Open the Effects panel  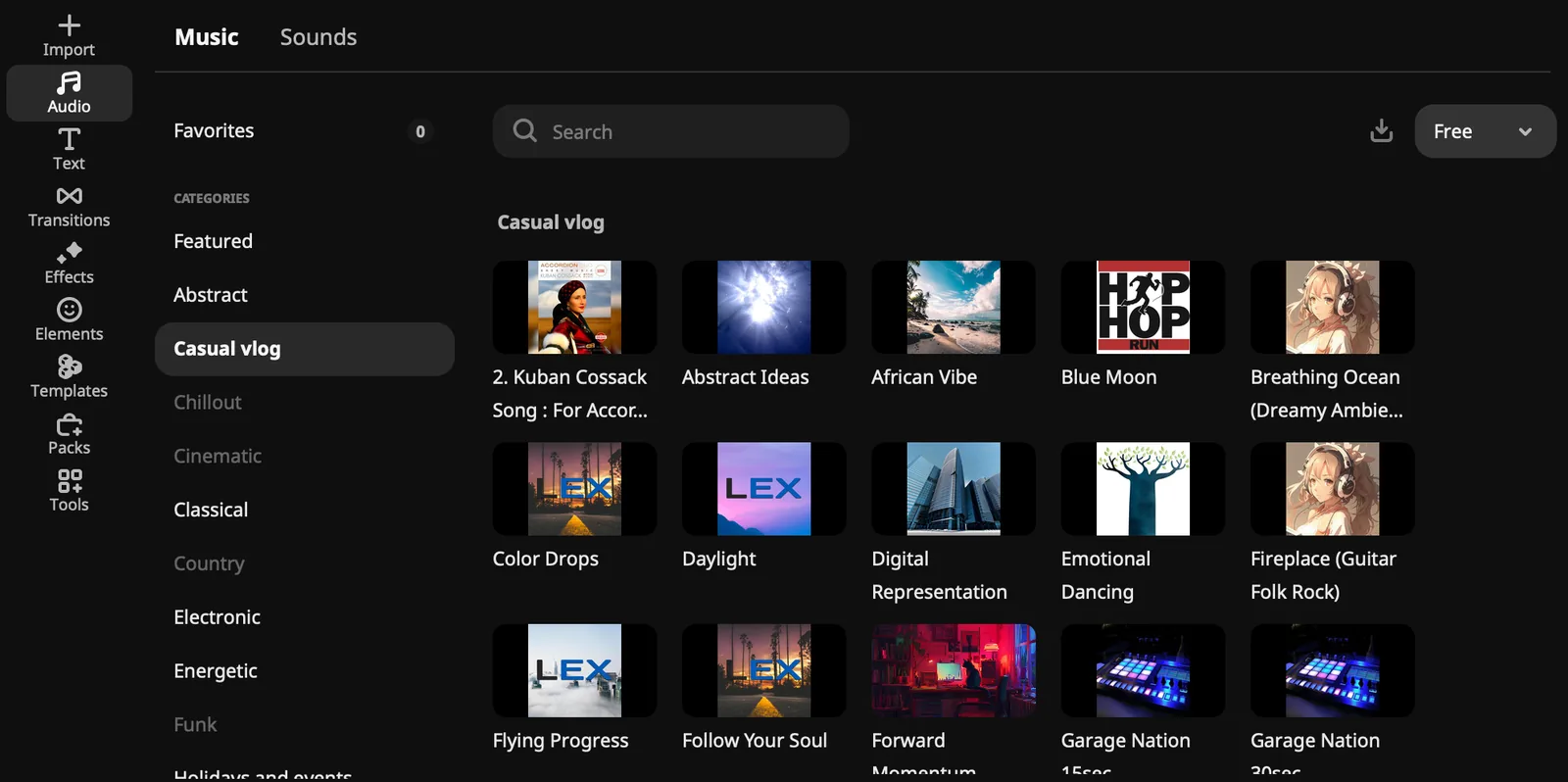69,264
